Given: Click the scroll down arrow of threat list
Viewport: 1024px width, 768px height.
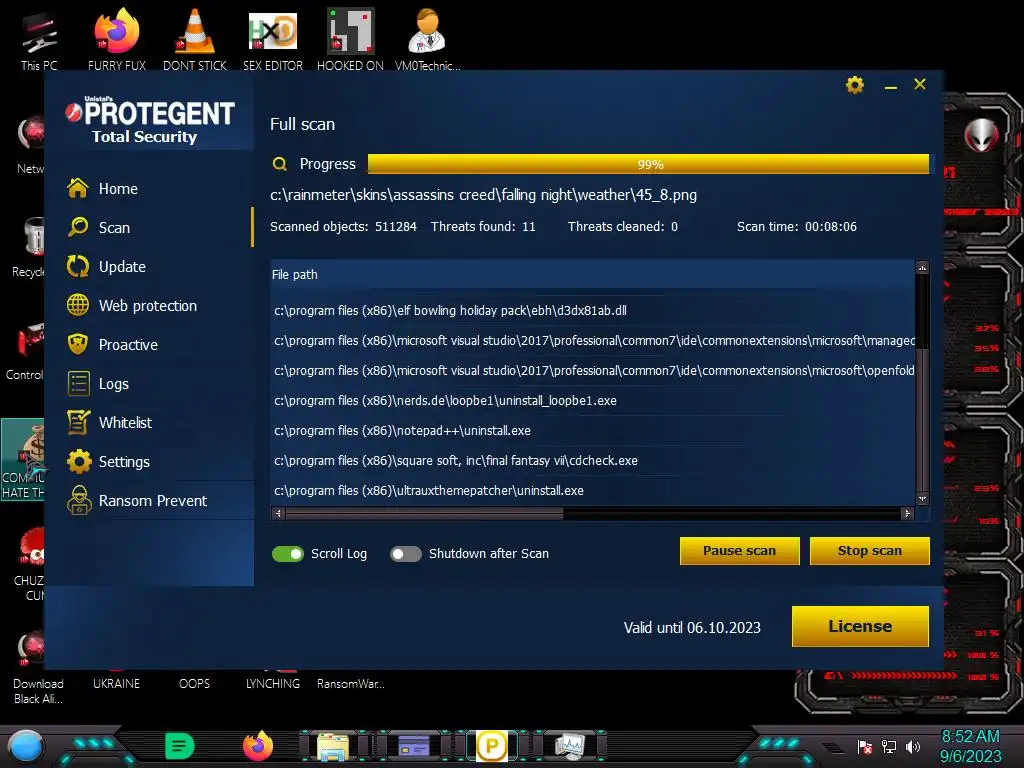Looking at the screenshot, I should 922,499.
